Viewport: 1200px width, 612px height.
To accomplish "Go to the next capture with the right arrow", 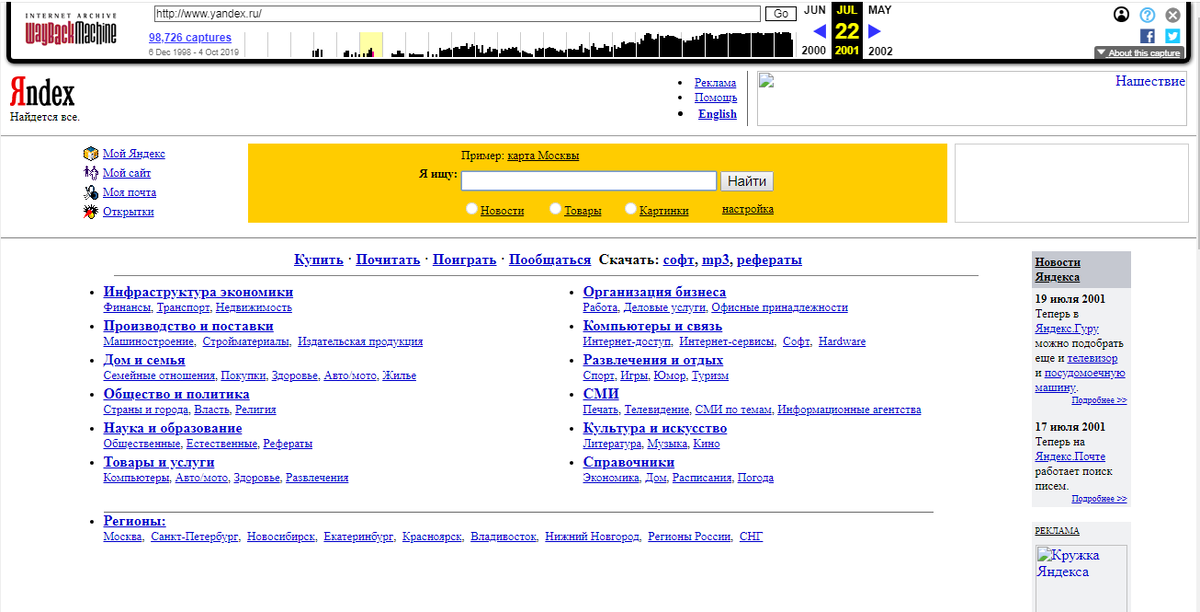I will (874, 31).
